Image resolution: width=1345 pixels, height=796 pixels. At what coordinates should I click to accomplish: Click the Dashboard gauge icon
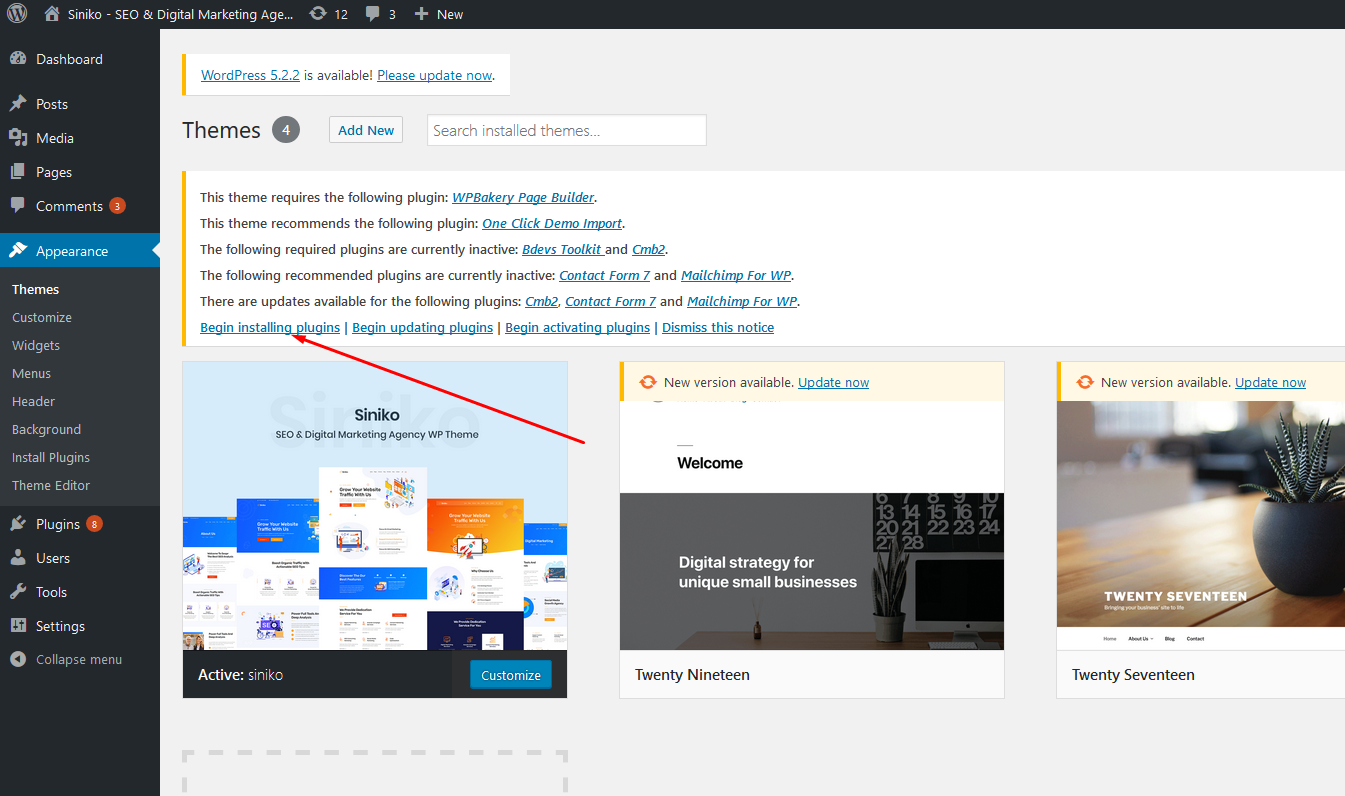(18, 59)
